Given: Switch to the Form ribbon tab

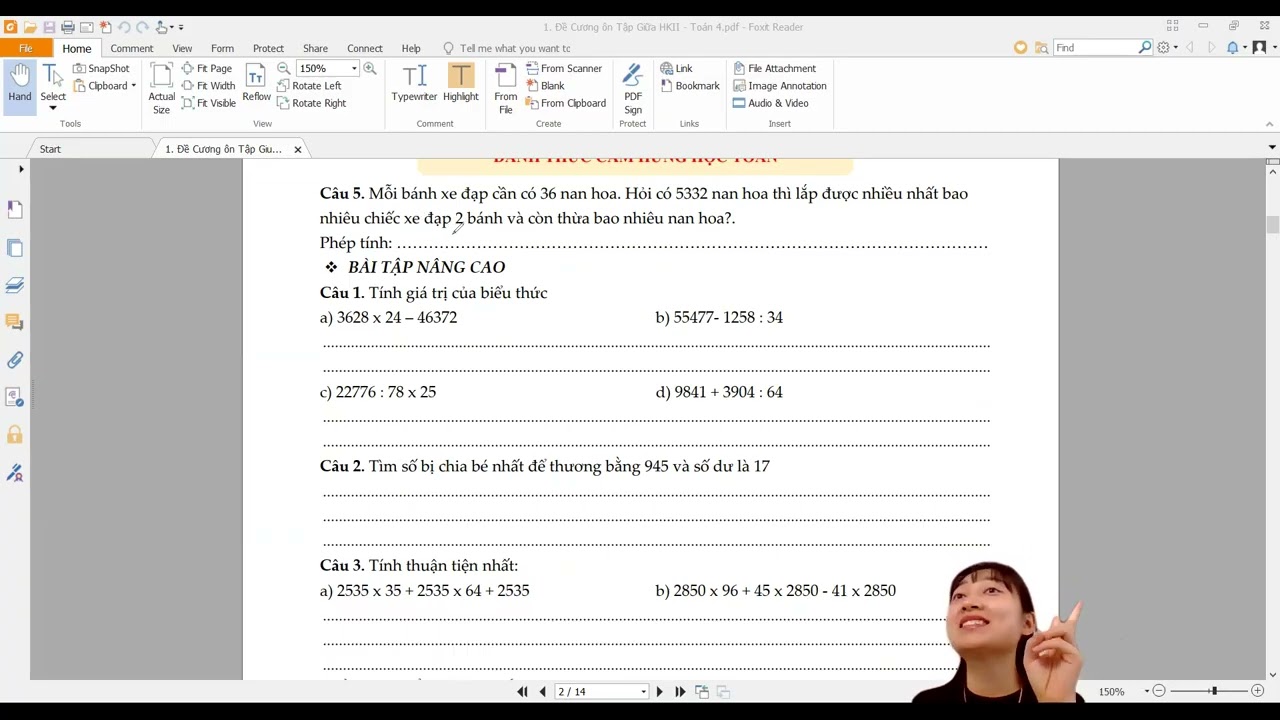Looking at the screenshot, I should pos(222,48).
